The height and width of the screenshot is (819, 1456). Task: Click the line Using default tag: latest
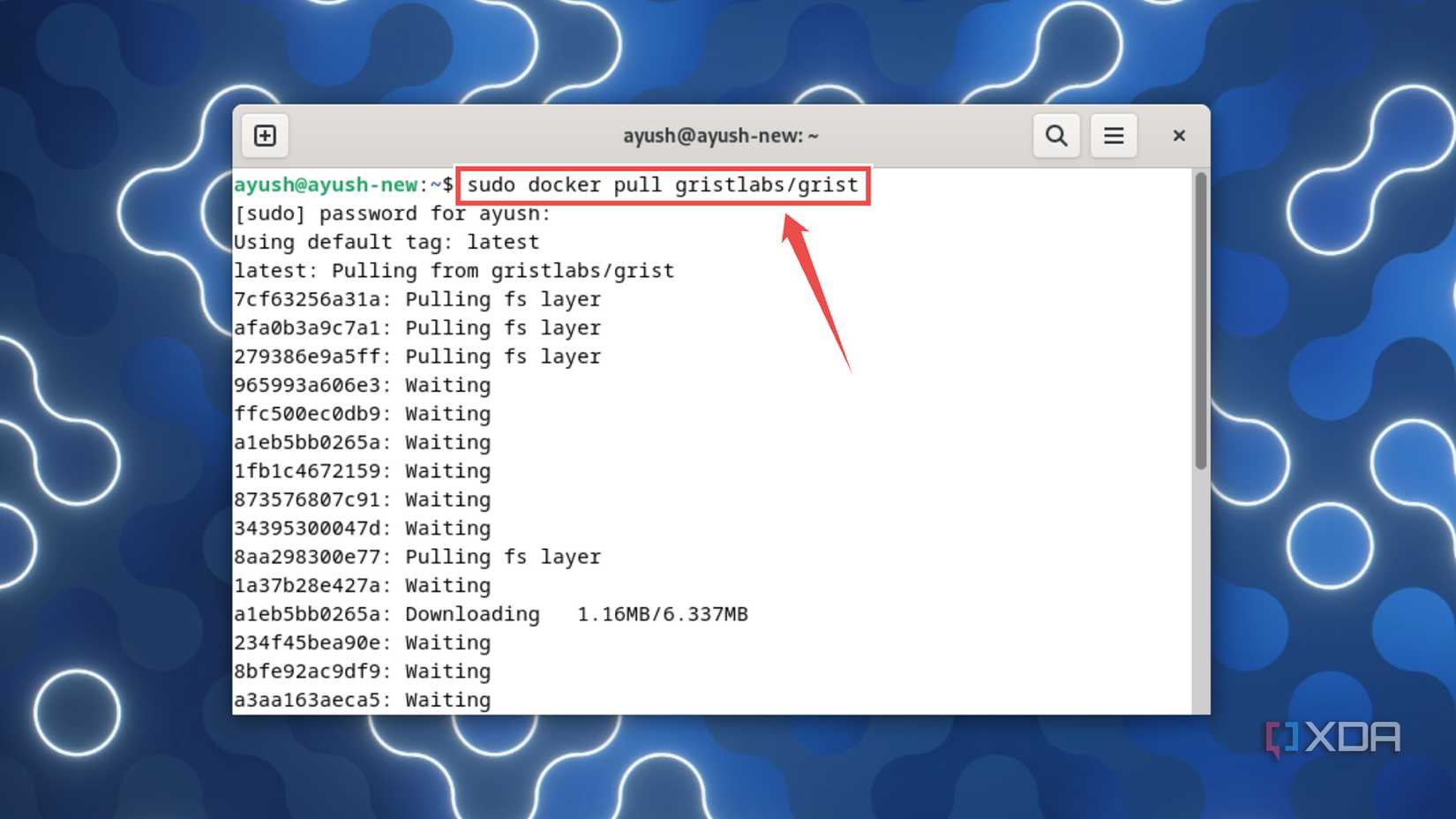[387, 242]
